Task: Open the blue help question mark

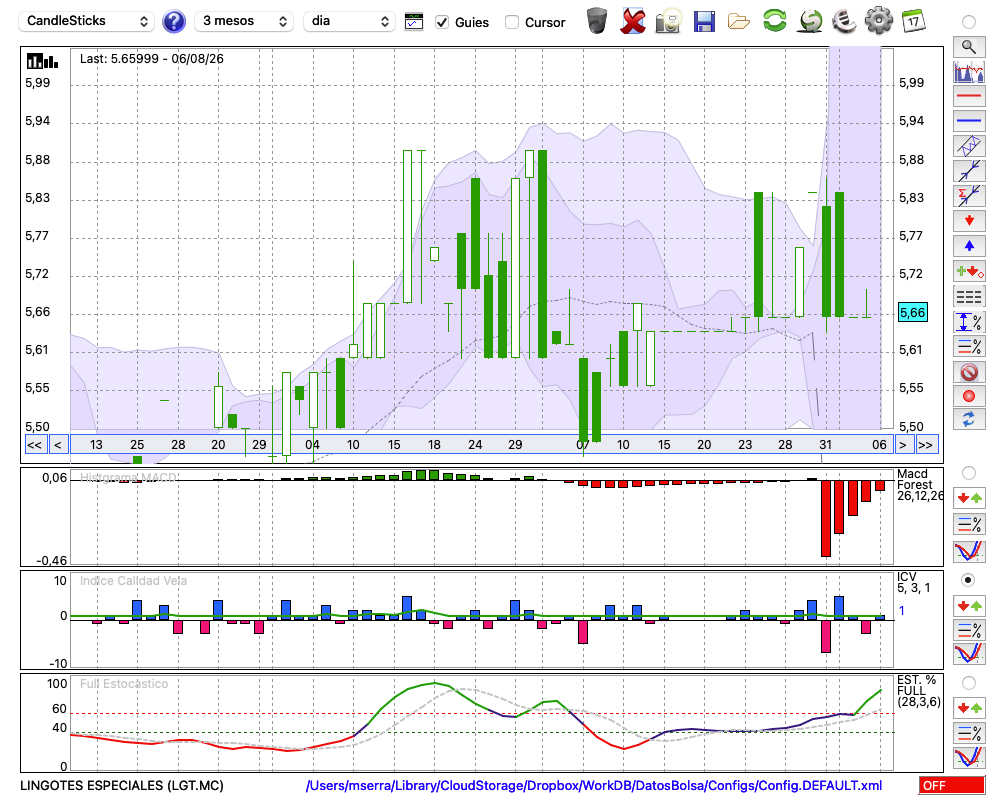Action: click(x=173, y=22)
